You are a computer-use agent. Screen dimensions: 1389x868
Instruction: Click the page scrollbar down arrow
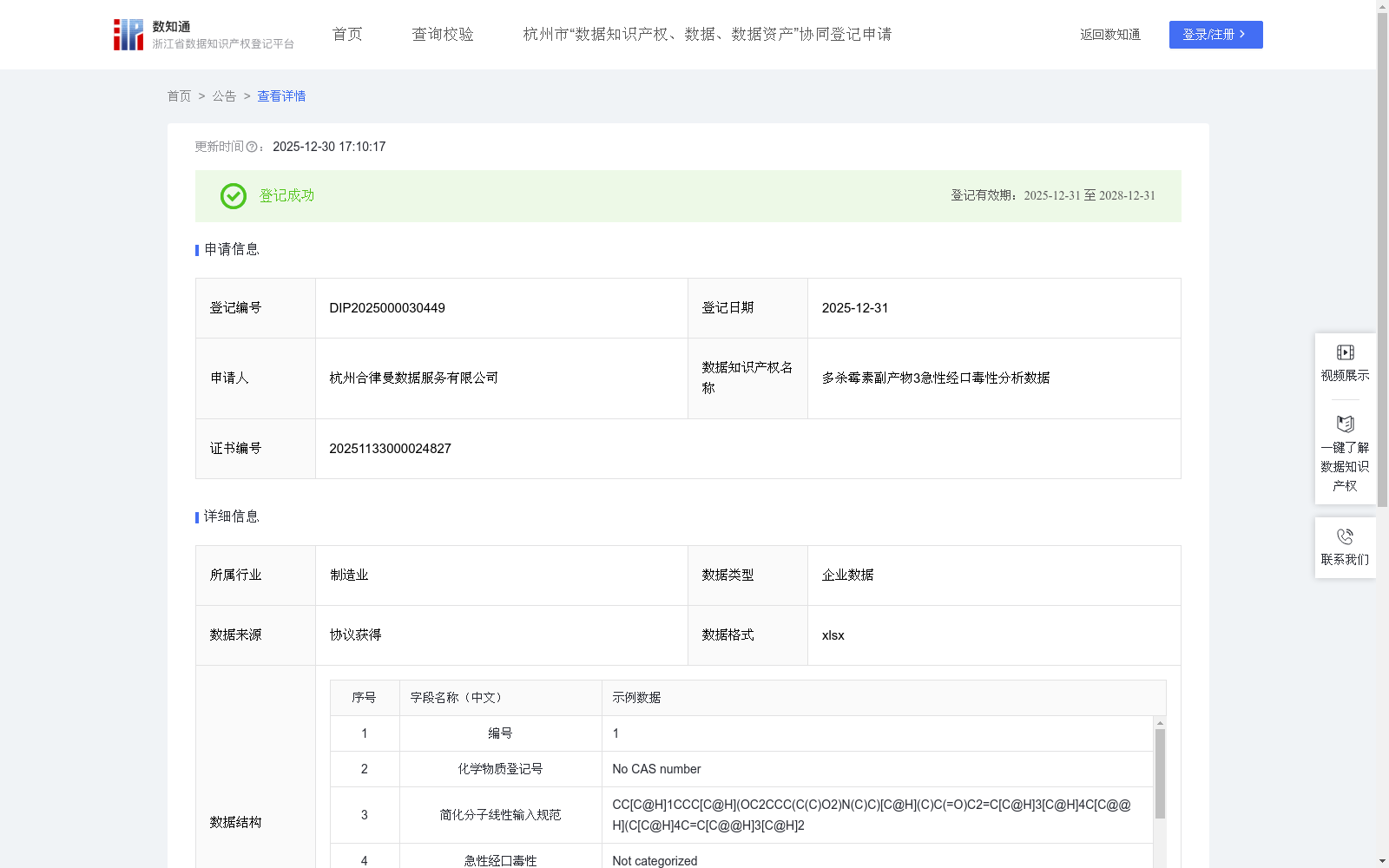(x=1382, y=862)
